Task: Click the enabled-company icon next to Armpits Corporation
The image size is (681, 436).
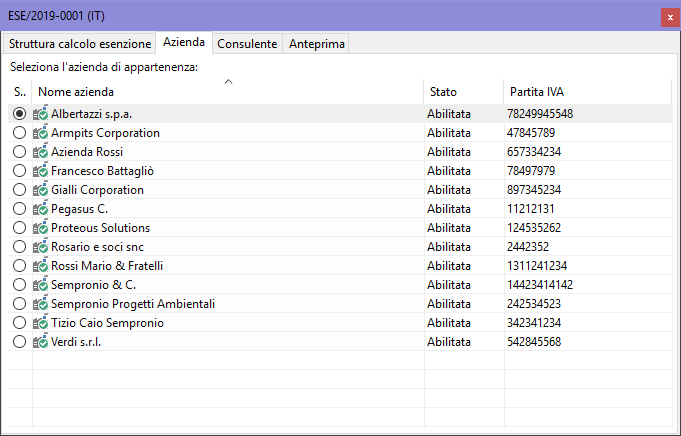Action: tap(41, 133)
